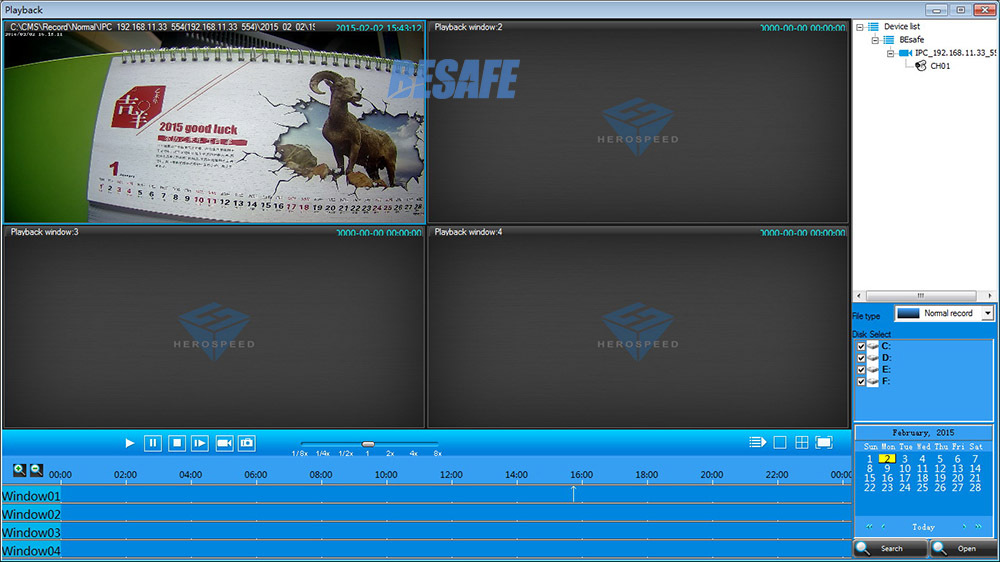Take a snapshot with the camera icon
Image resolution: width=1000 pixels, height=562 pixels.
pyautogui.click(x=247, y=443)
